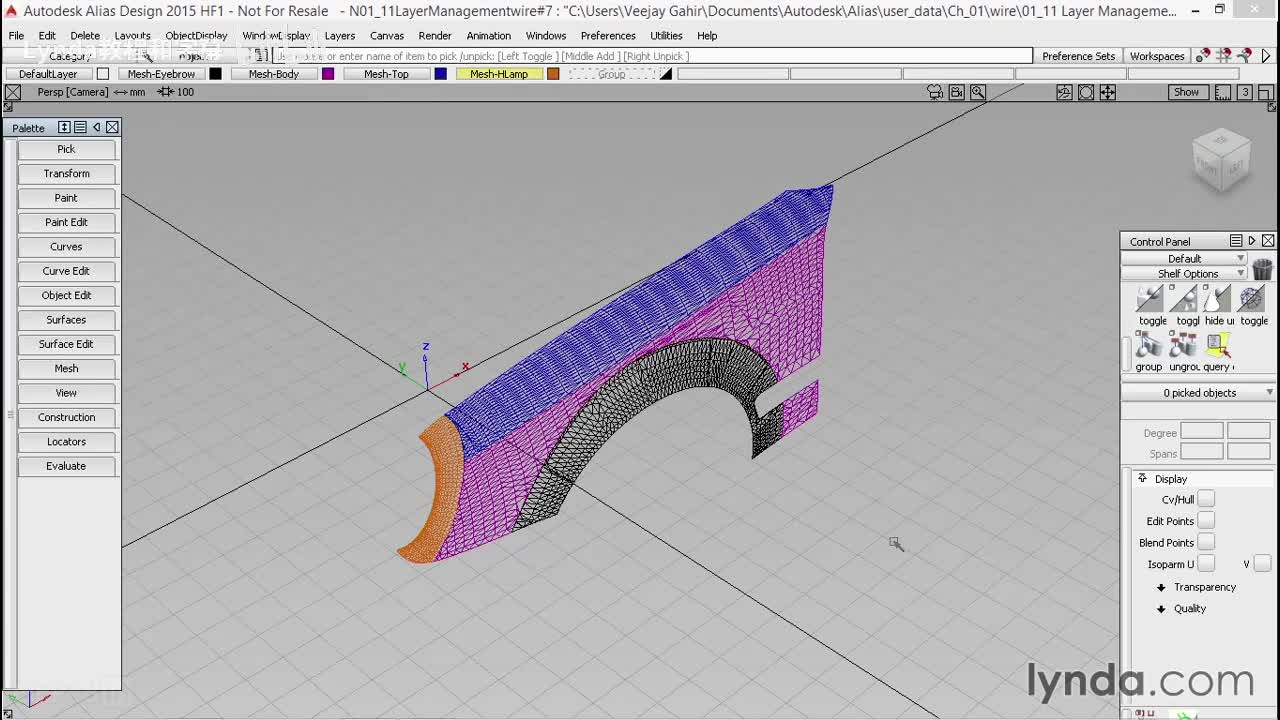
Task: Toggle the Edit Points checkbox
Action: coord(1206,521)
